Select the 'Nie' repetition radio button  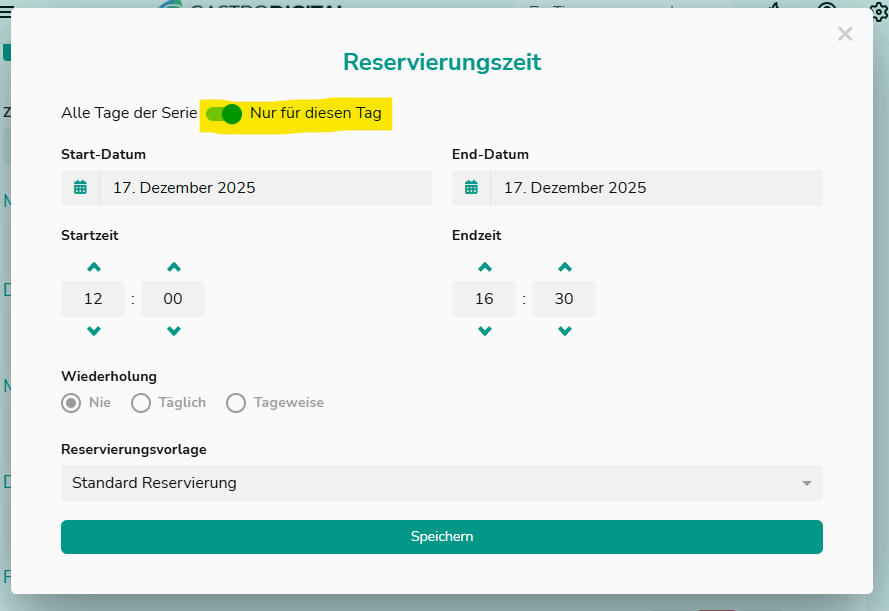click(71, 403)
